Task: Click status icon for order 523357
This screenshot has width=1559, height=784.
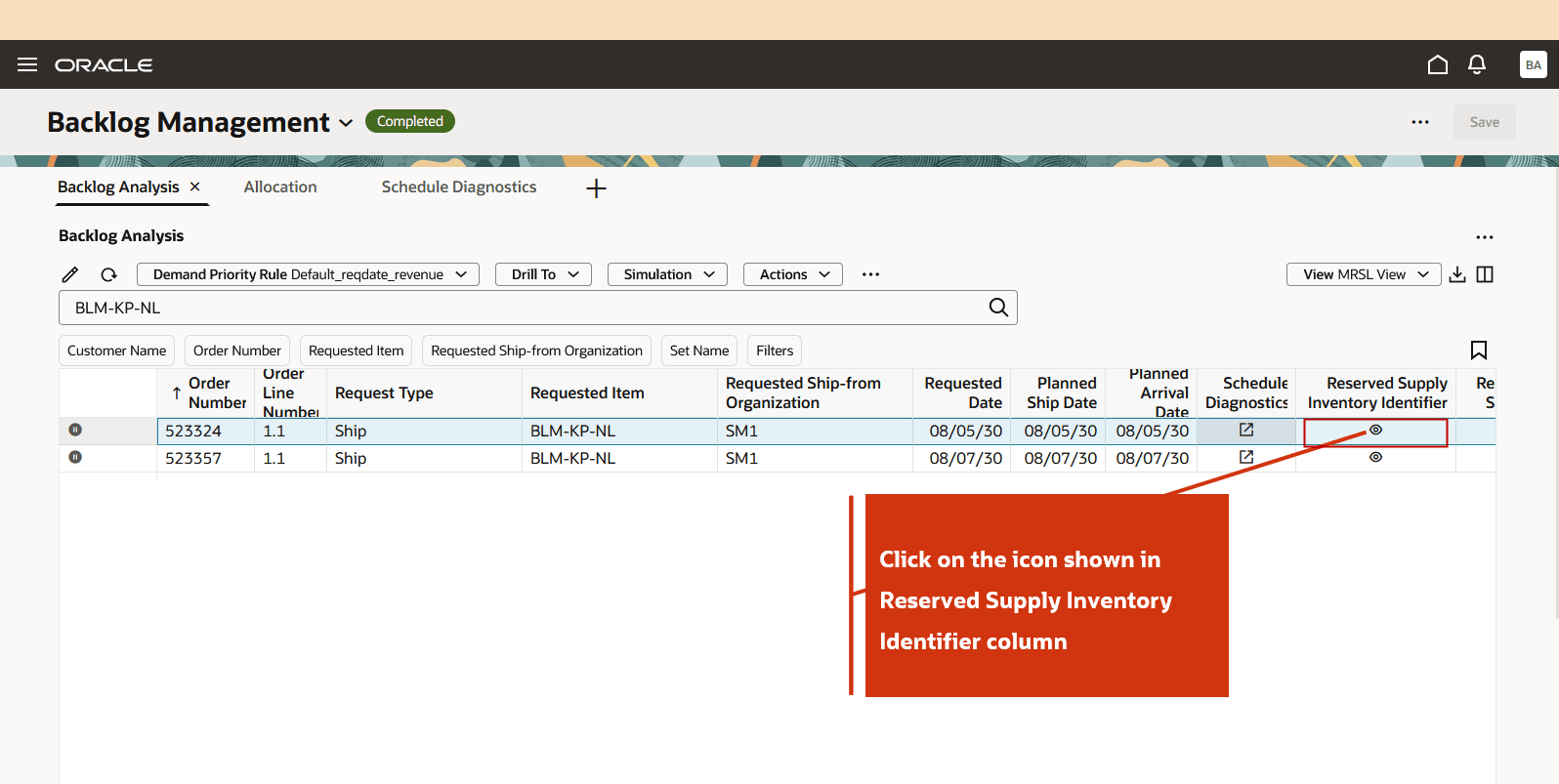Action: [75, 457]
